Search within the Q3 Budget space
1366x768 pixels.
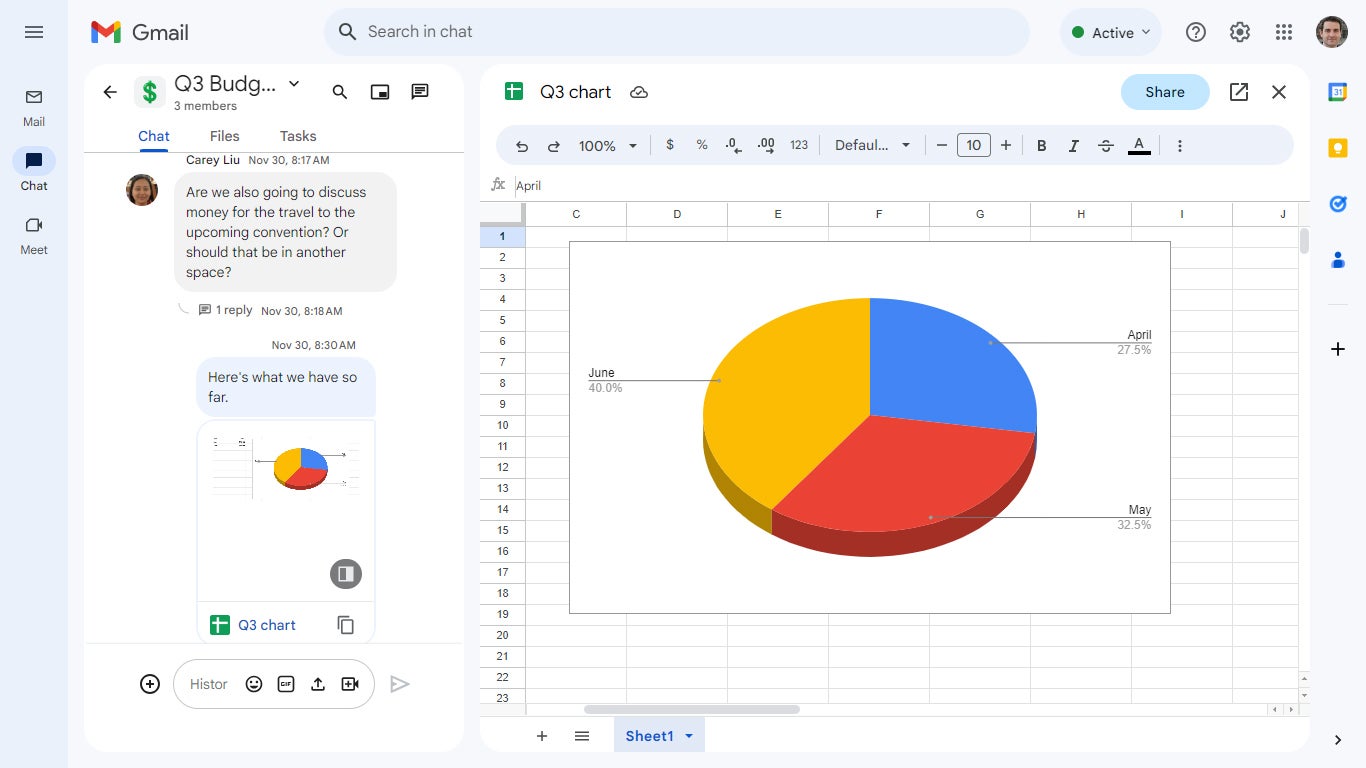coord(340,92)
